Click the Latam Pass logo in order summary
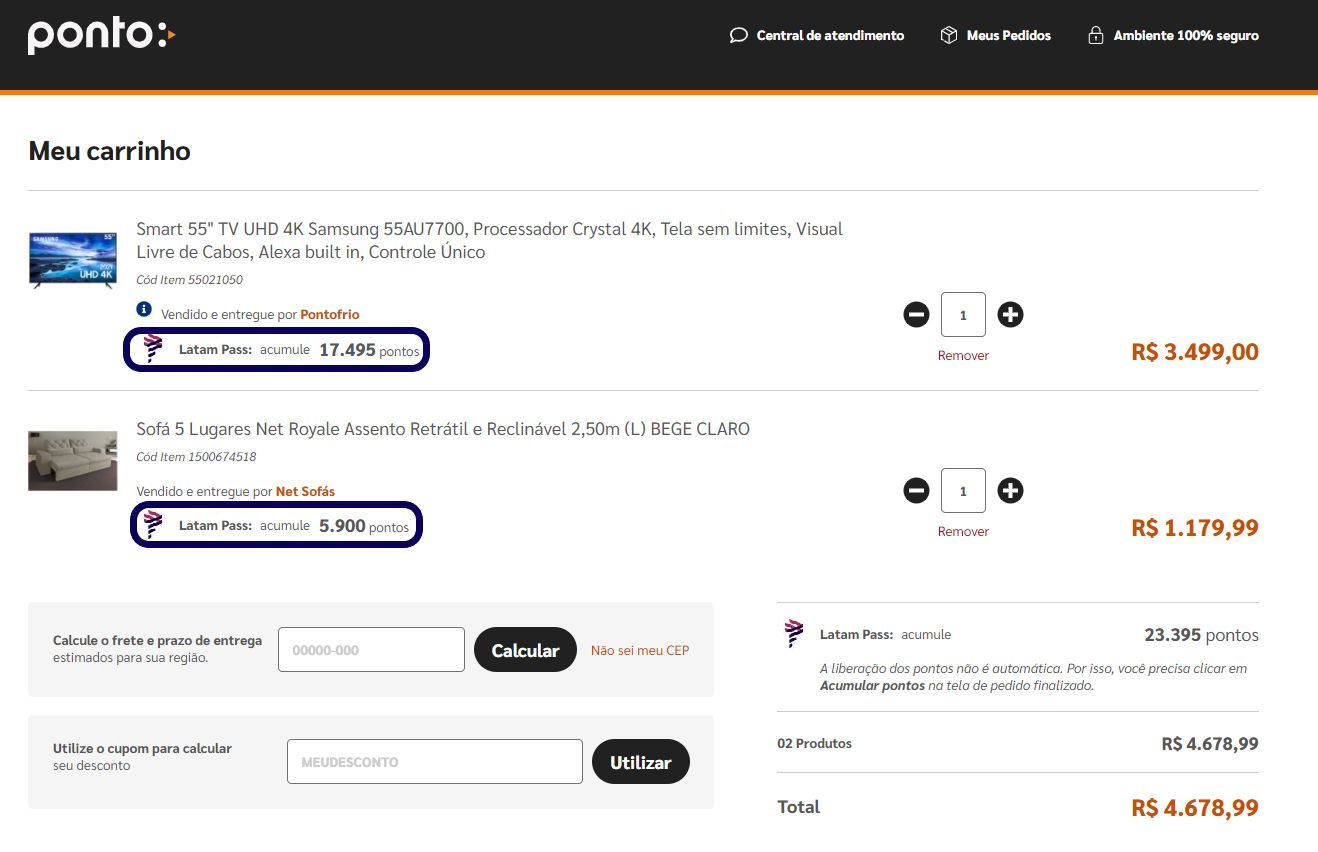1318x852 pixels. (794, 633)
